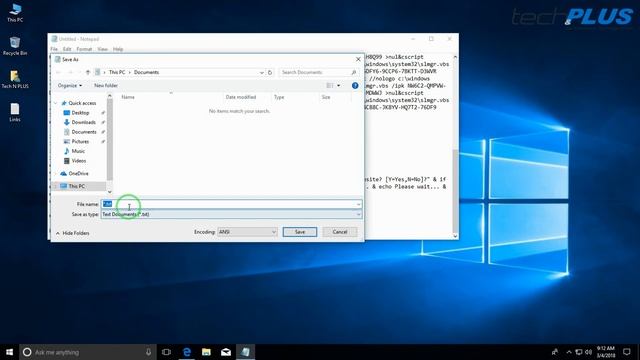Open the Recycle Bin desktop icon

(15, 46)
